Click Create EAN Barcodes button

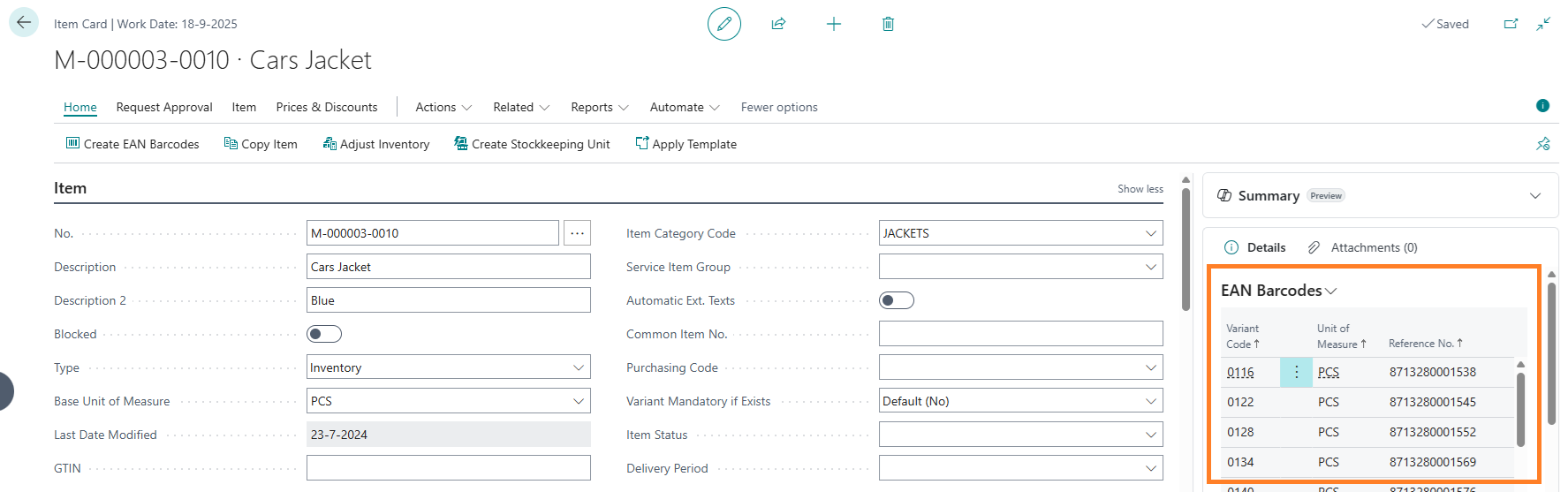tap(133, 144)
